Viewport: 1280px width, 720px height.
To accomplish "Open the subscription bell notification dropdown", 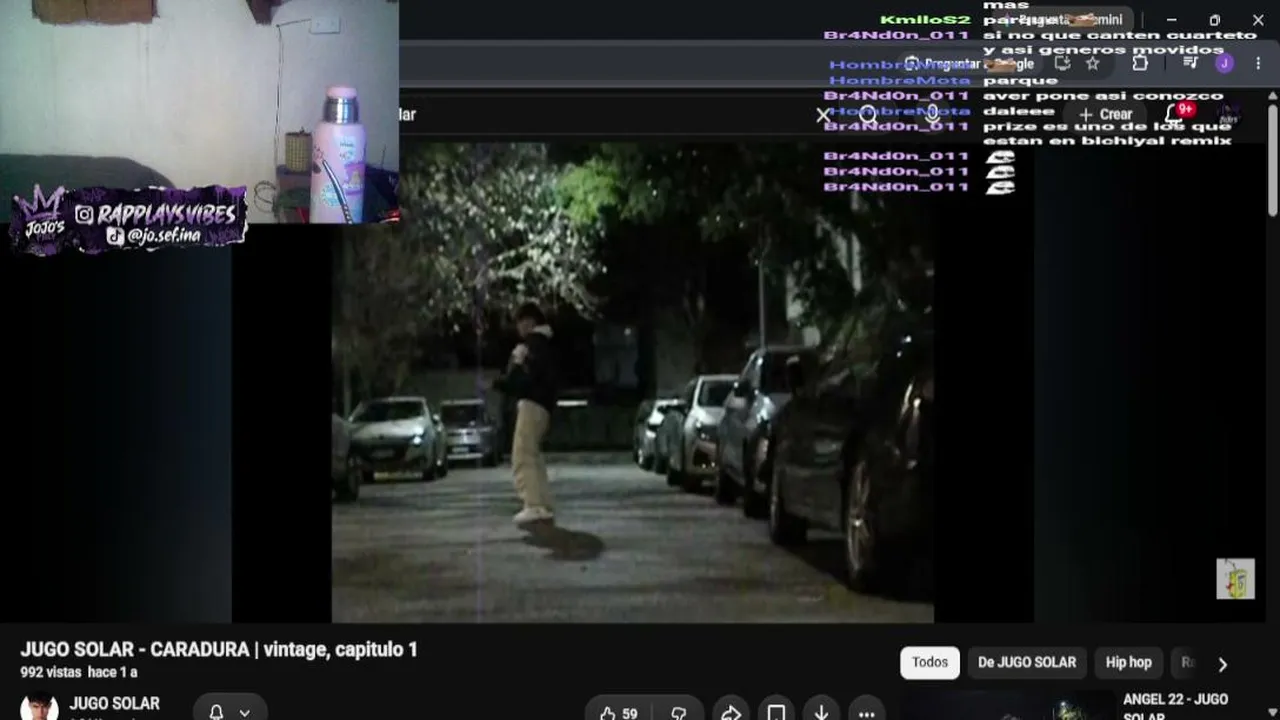I will click(230, 711).
